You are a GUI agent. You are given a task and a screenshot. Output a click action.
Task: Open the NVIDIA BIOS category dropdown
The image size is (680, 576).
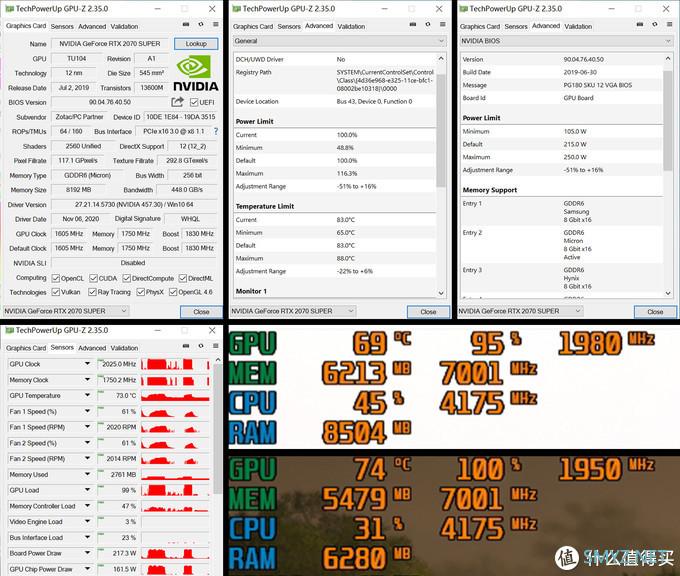(566, 41)
